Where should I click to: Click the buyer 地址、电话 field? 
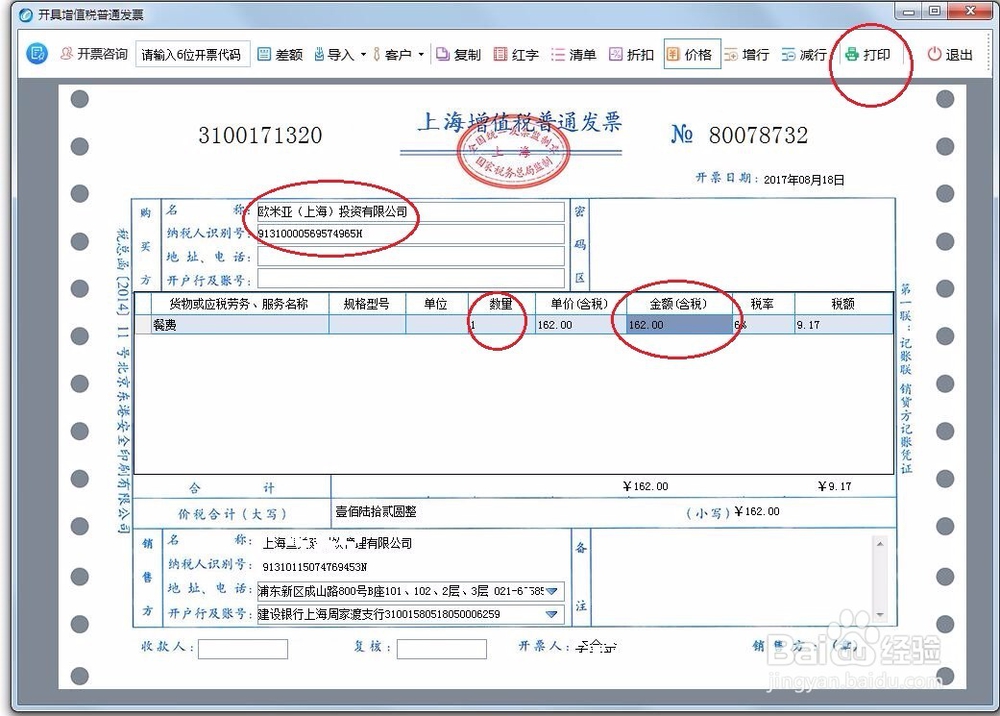411,256
